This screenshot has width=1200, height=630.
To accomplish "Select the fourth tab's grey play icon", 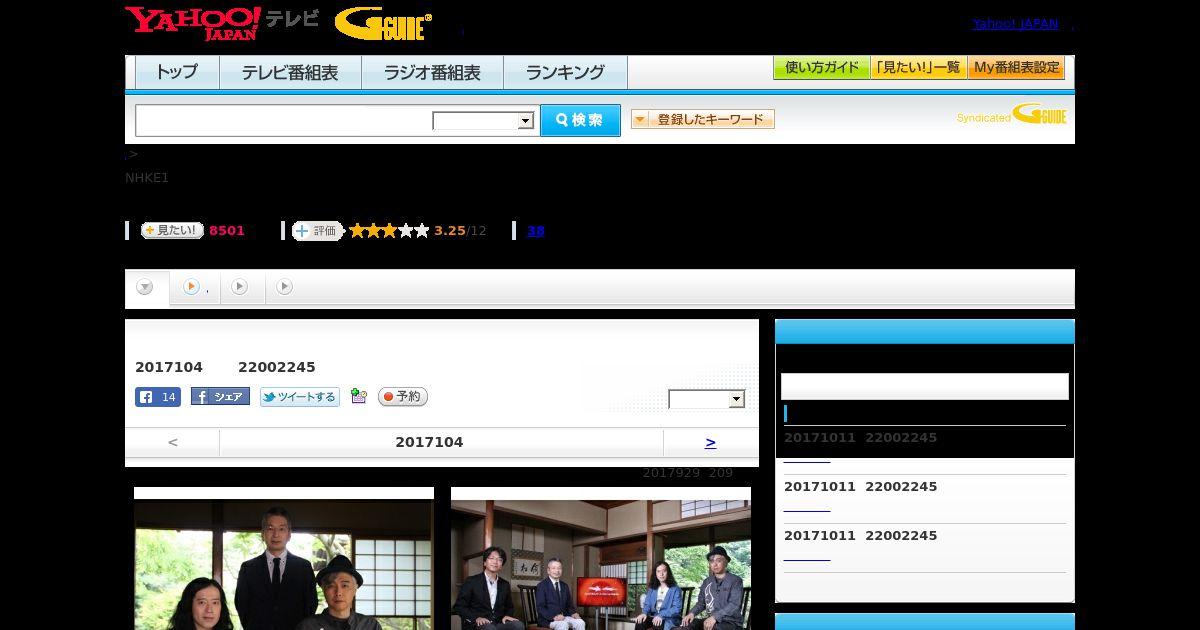I will (284, 287).
